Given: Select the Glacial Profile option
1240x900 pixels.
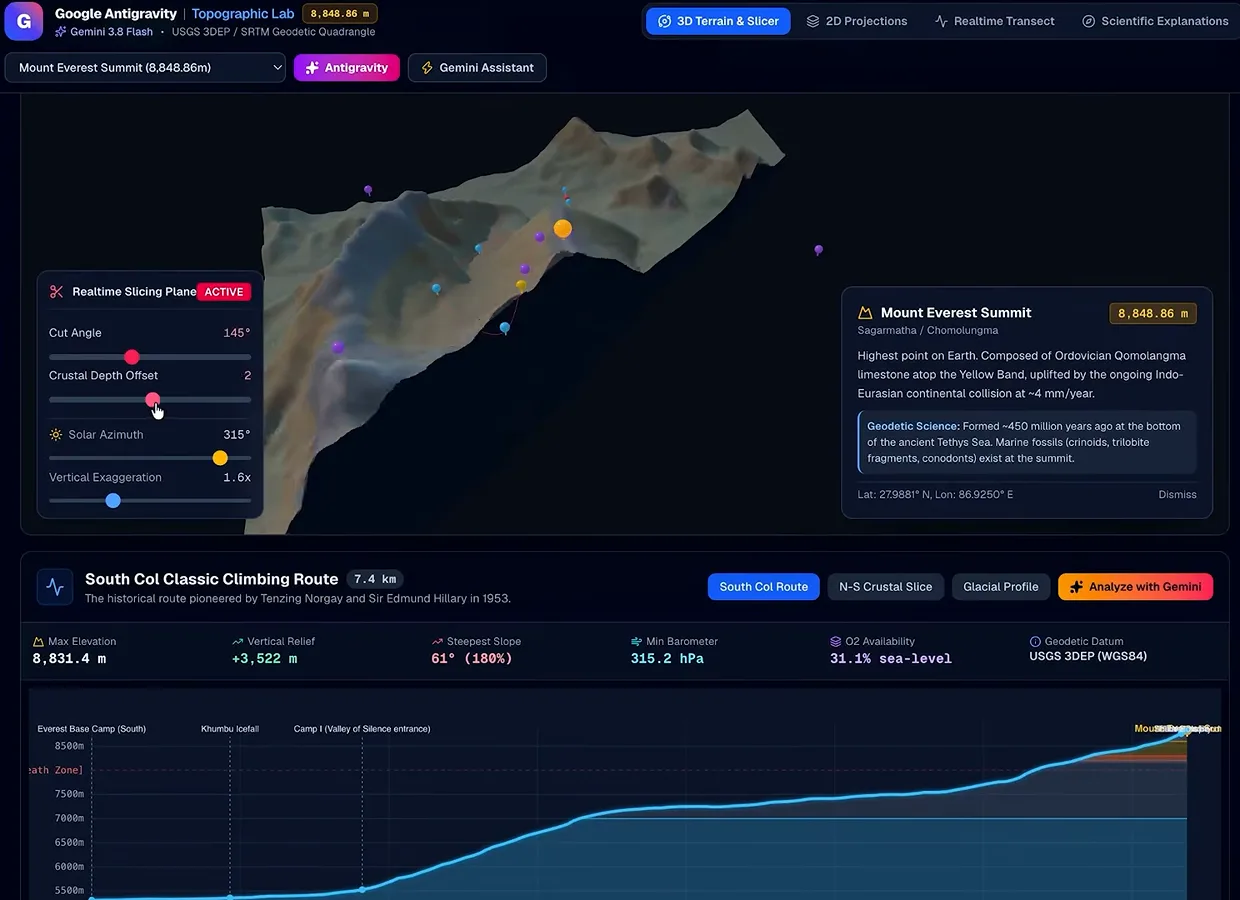Looking at the screenshot, I should coord(1001,587).
